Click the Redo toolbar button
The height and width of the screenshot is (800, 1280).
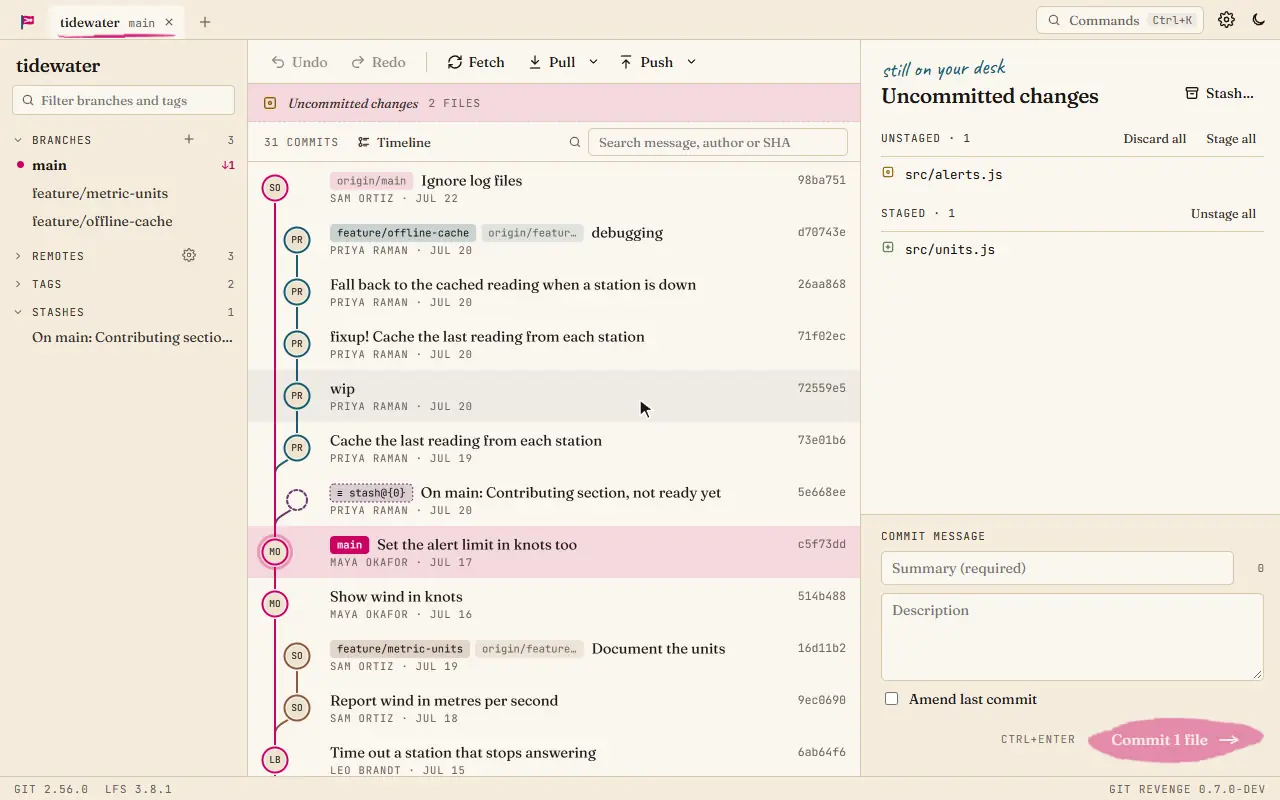pos(378,62)
